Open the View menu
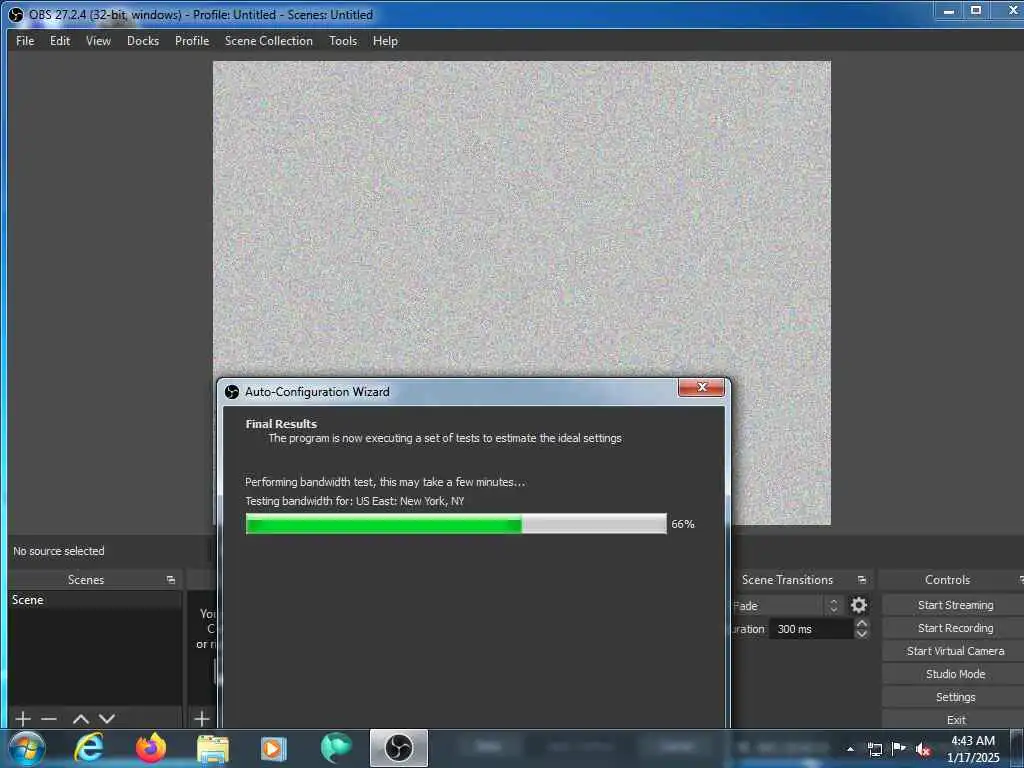Image resolution: width=1024 pixels, height=768 pixels. click(x=98, y=40)
